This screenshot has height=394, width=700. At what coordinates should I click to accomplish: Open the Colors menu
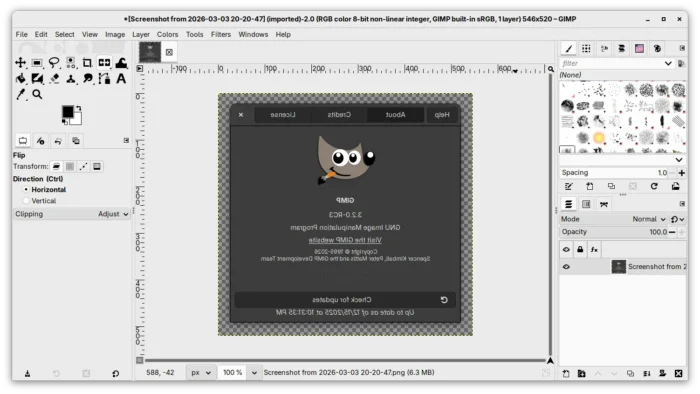(x=167, y=34)
